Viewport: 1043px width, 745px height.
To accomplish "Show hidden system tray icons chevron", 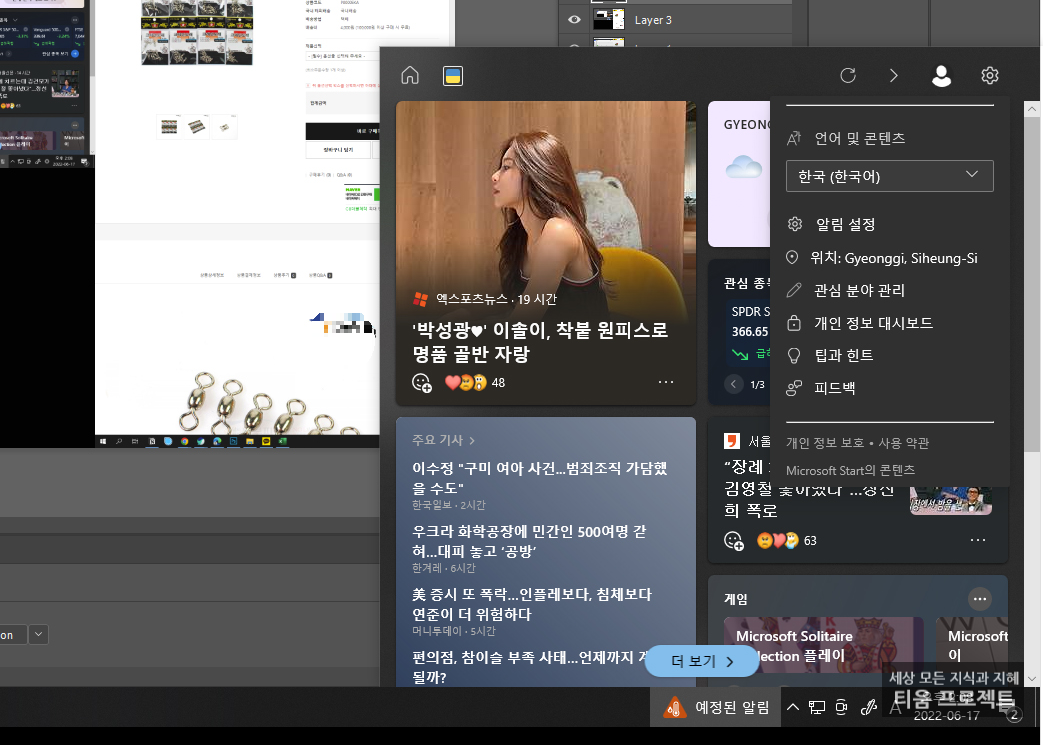I will 793,707.
